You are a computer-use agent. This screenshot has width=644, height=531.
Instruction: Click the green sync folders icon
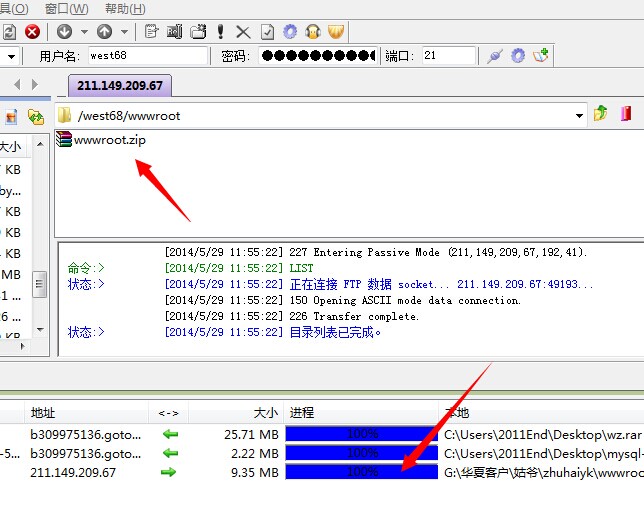(36, 117)
